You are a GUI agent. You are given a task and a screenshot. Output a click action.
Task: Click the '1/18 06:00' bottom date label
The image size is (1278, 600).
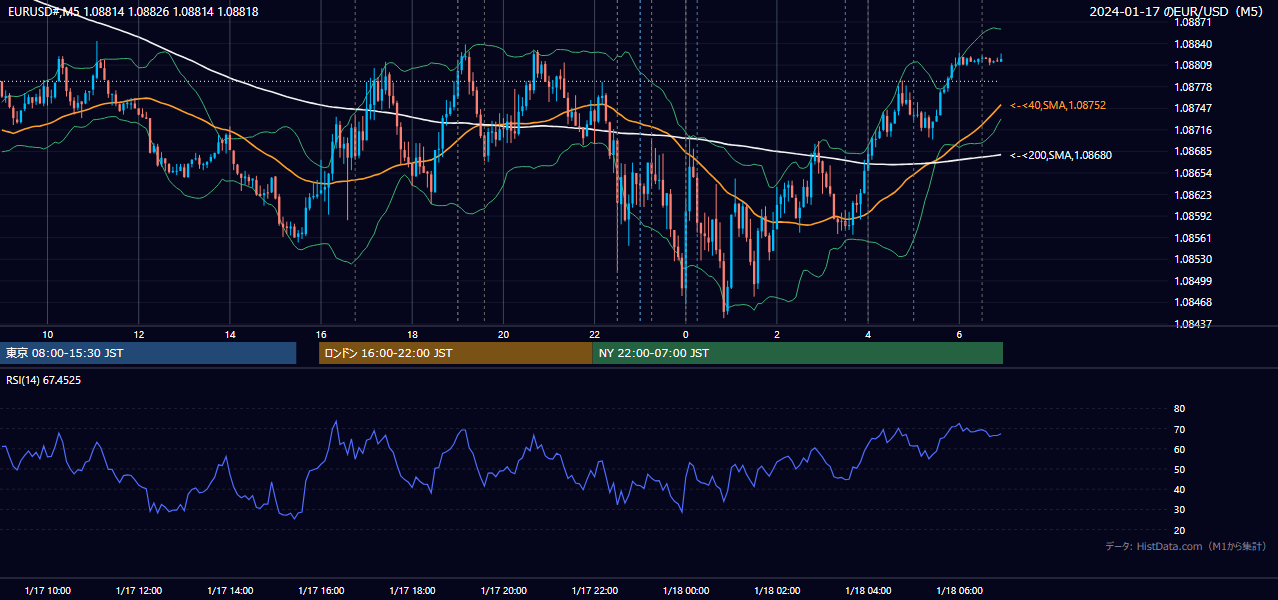click(959, 590)
